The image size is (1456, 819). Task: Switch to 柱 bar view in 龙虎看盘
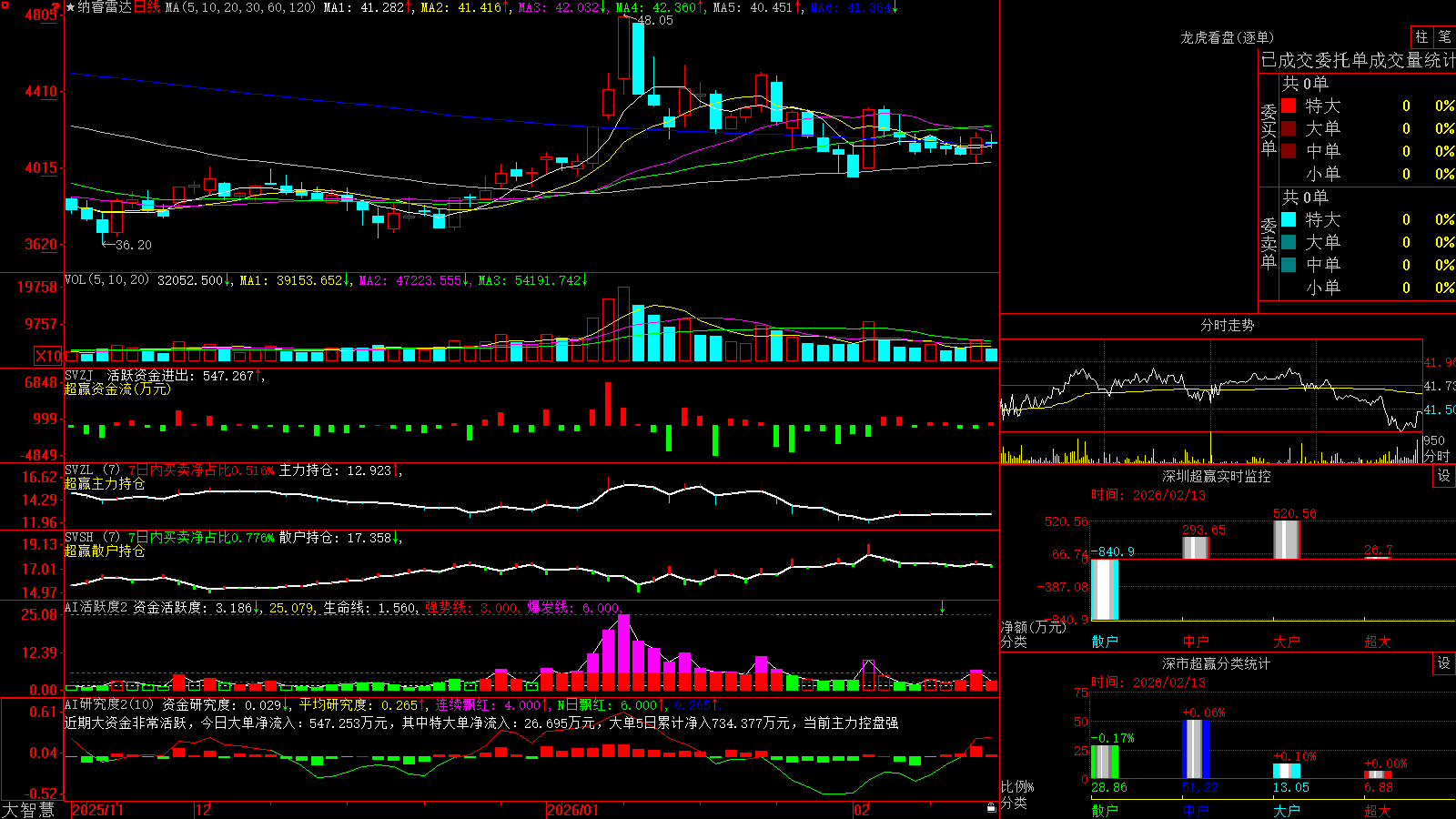pos(1421,36)
